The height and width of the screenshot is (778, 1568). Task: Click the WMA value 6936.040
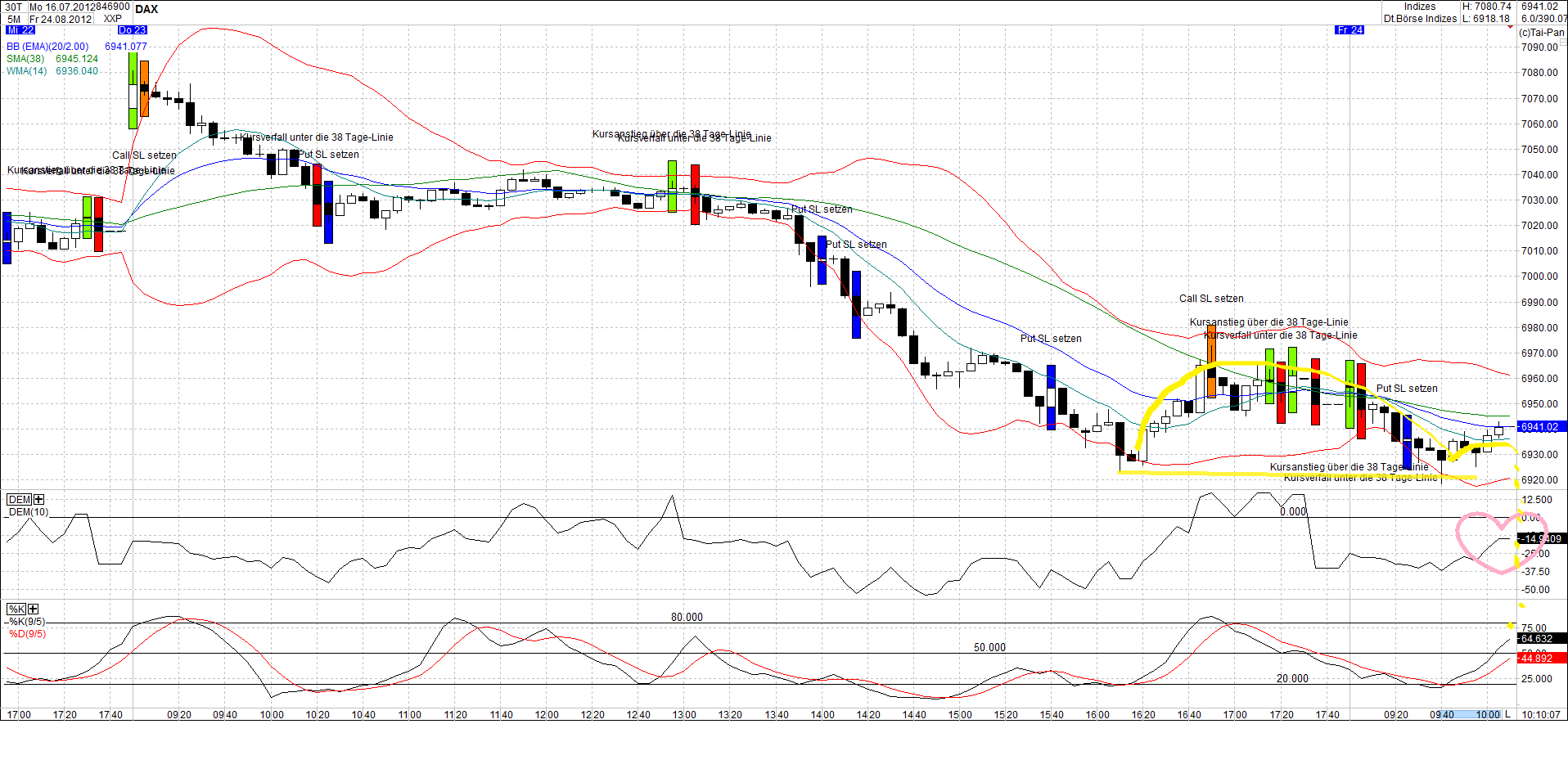(77, 71)
